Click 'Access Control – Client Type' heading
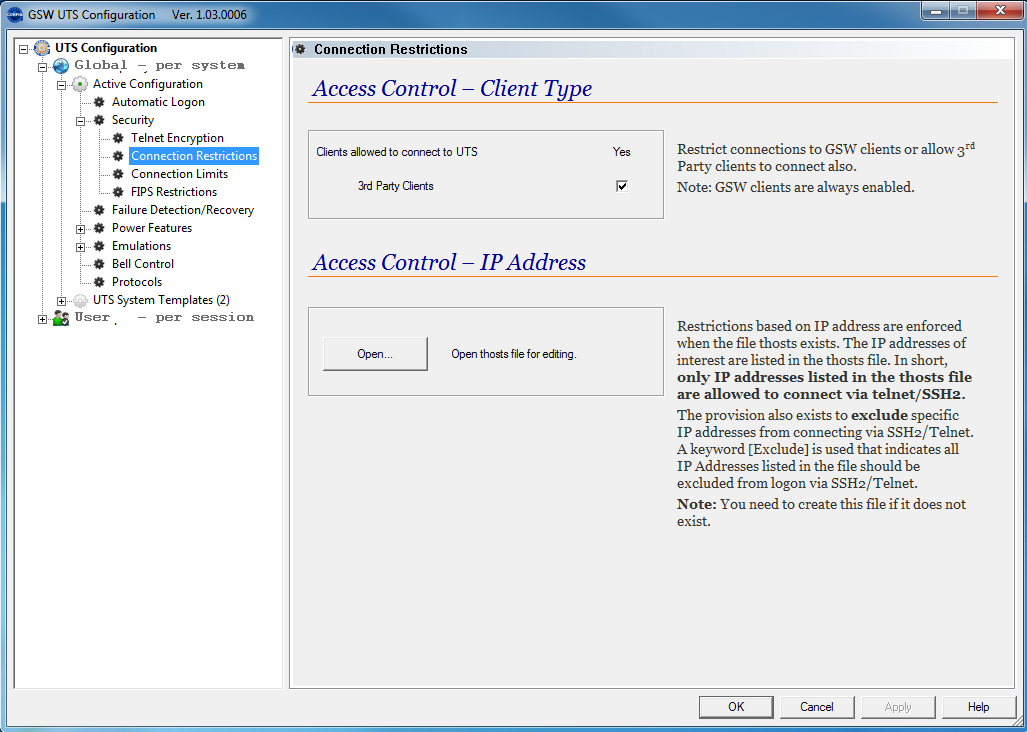This screenshot has height=732, width=1027. point(452,88)
